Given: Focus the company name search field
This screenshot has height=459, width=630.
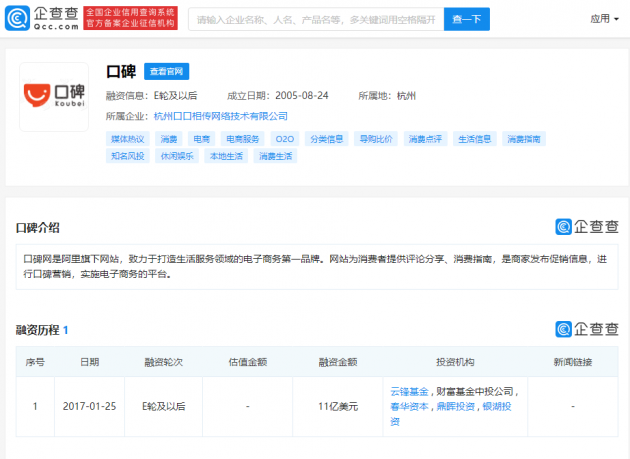Looking at the screenshot, I should [316, 19].
